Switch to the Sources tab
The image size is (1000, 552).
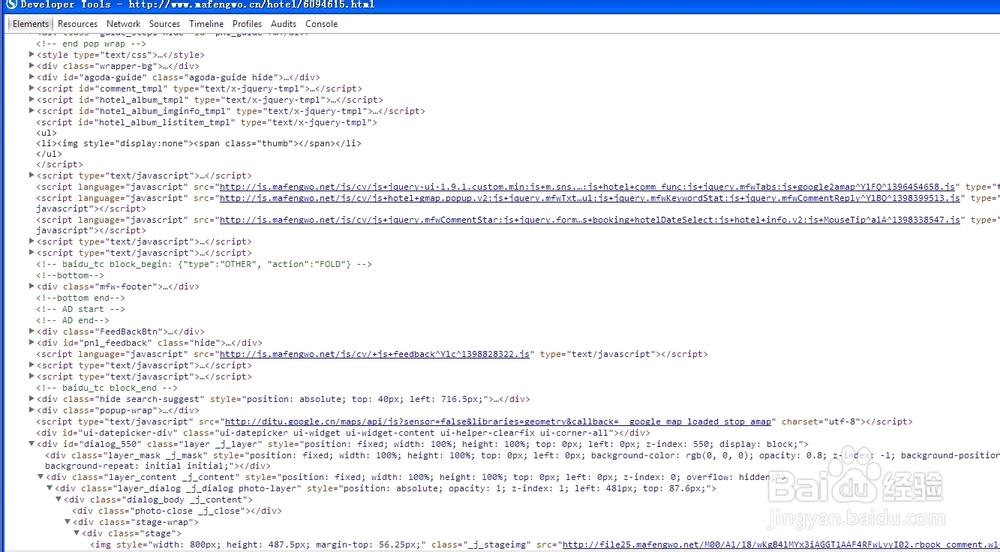click(165, 24)
